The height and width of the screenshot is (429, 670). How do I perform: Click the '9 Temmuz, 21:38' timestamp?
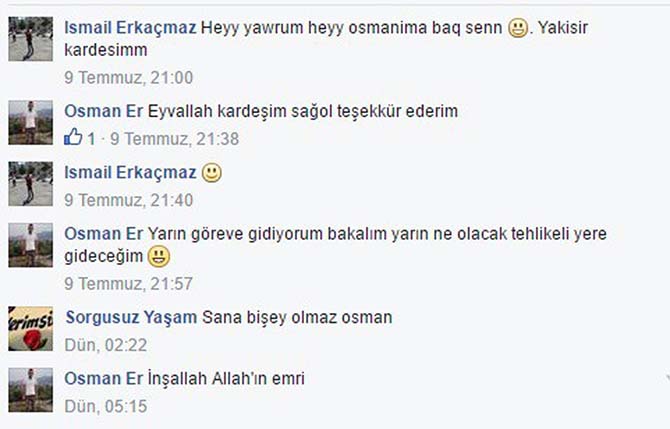pos(174,139)
